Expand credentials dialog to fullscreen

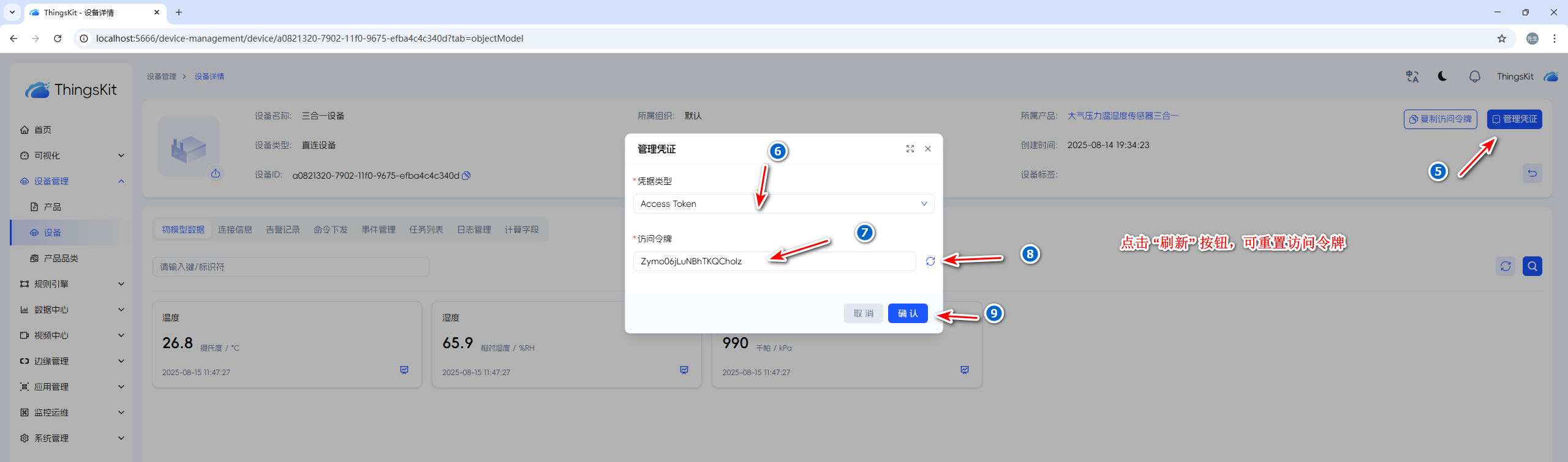coord(910,149)
